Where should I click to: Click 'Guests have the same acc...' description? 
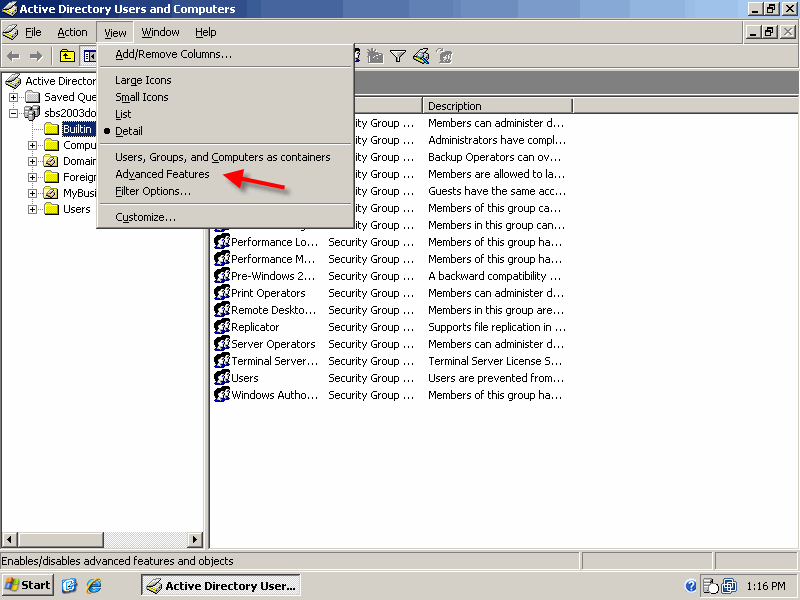pyautogui.click(x=497, y=191)
